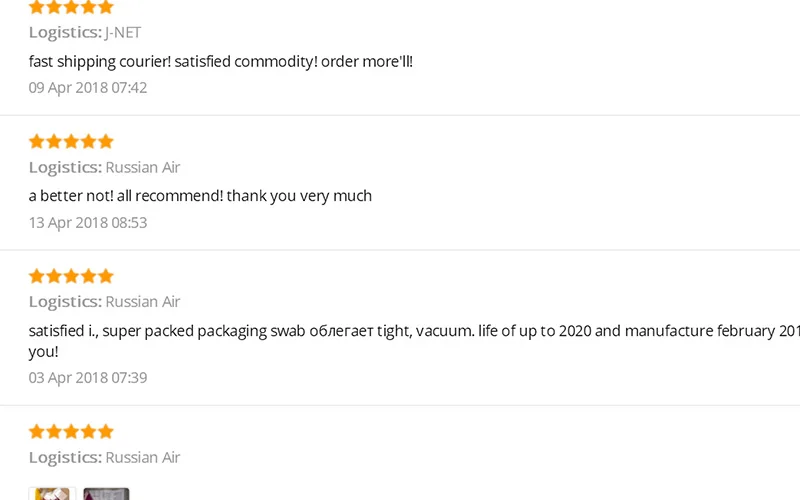Click the '03 Apr 2018 07:39' timestamp
The image size is (800, 500).
point(88,377)
